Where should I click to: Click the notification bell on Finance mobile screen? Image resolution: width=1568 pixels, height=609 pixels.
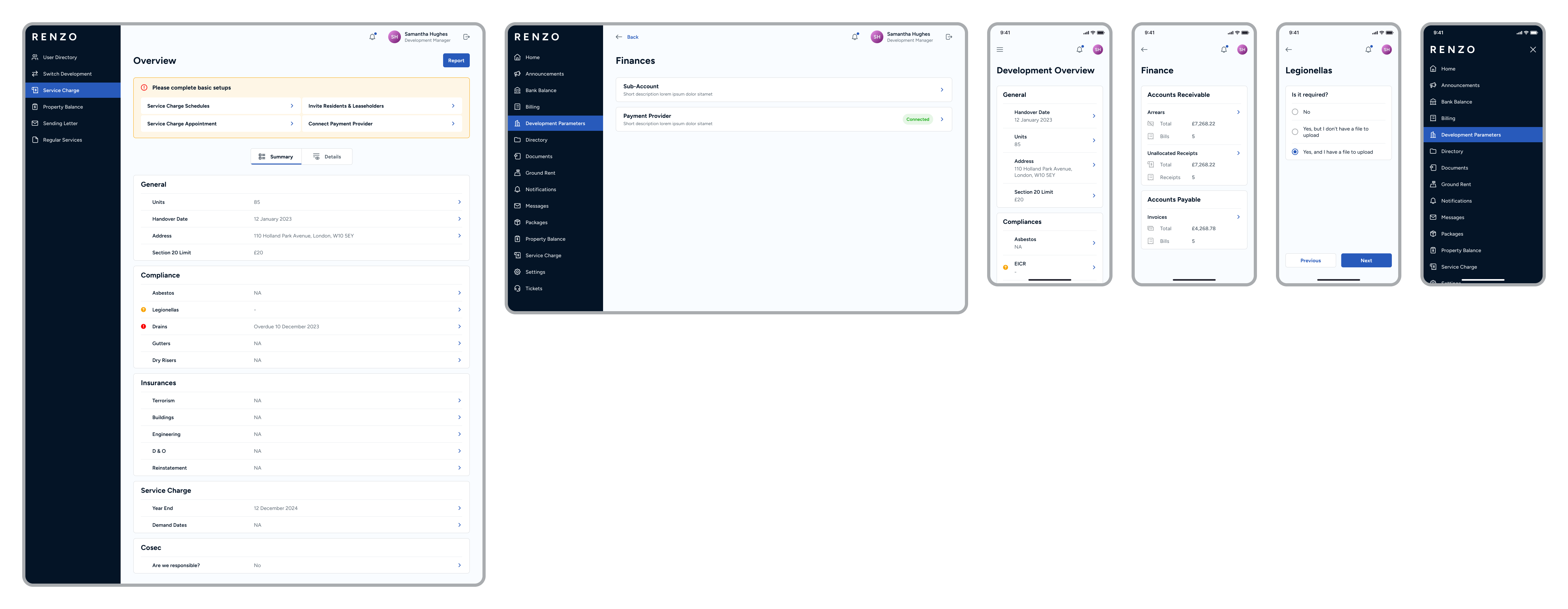pos(1224,50)
